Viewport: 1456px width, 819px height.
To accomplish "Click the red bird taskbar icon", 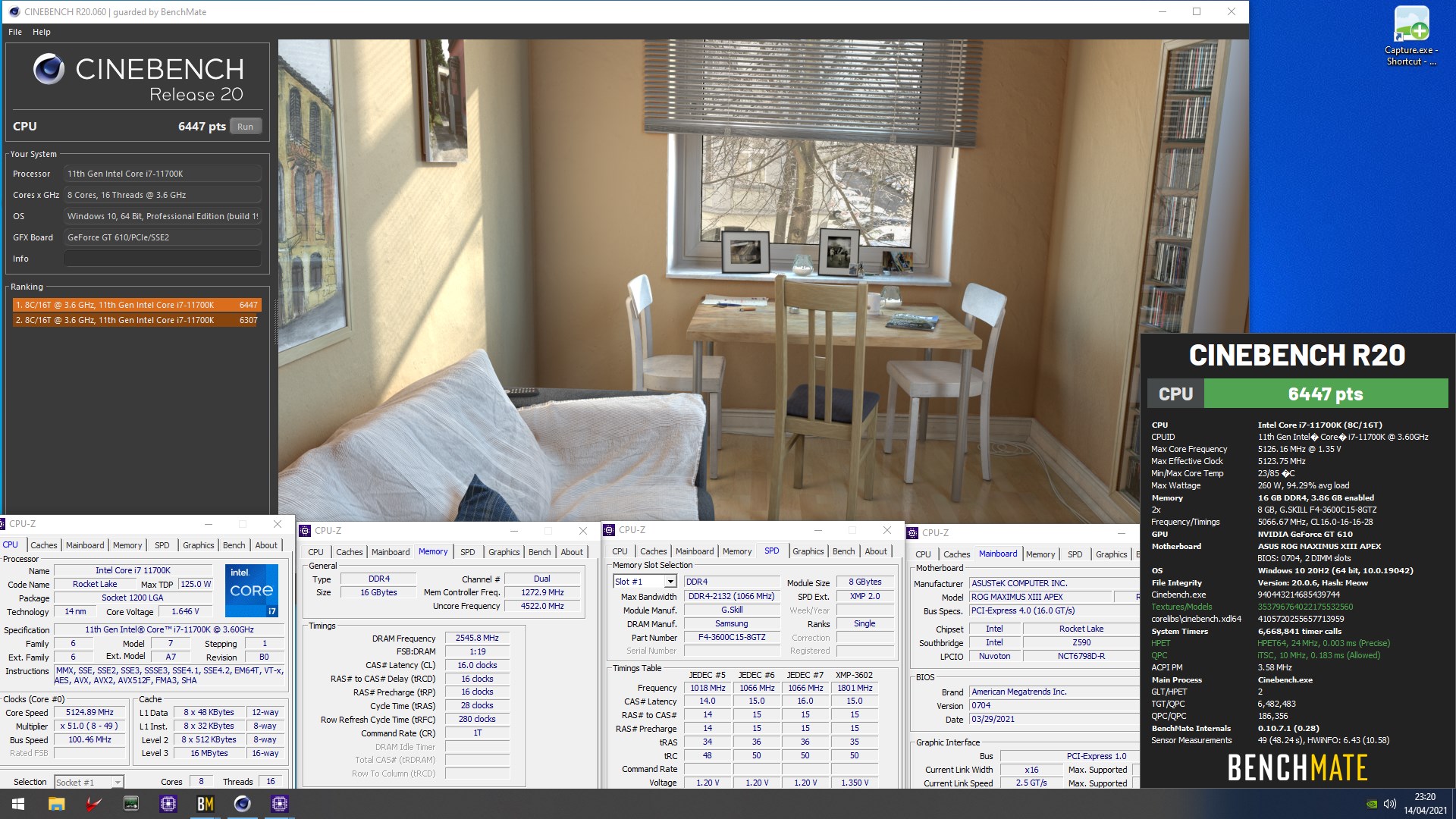I will (x=93, y=804).
